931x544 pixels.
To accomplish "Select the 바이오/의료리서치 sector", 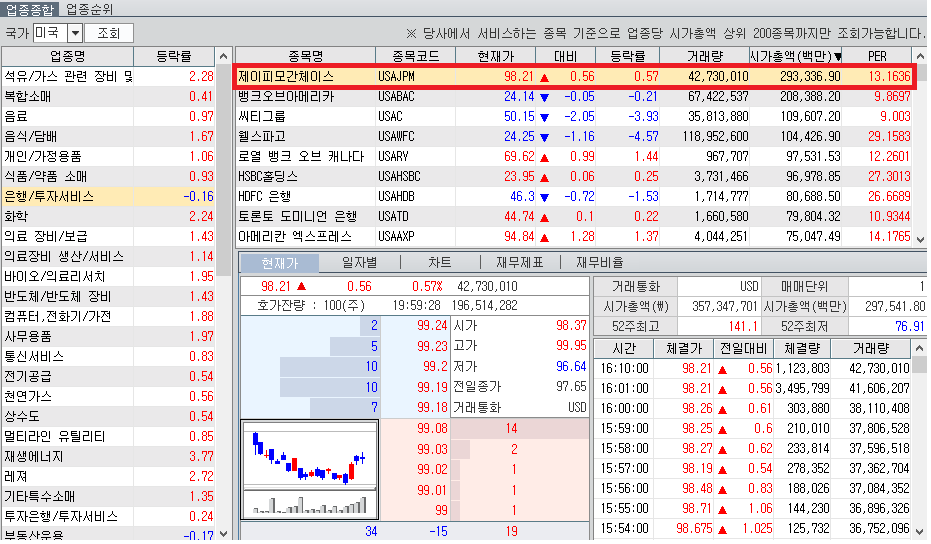I will tap(109, 276).
